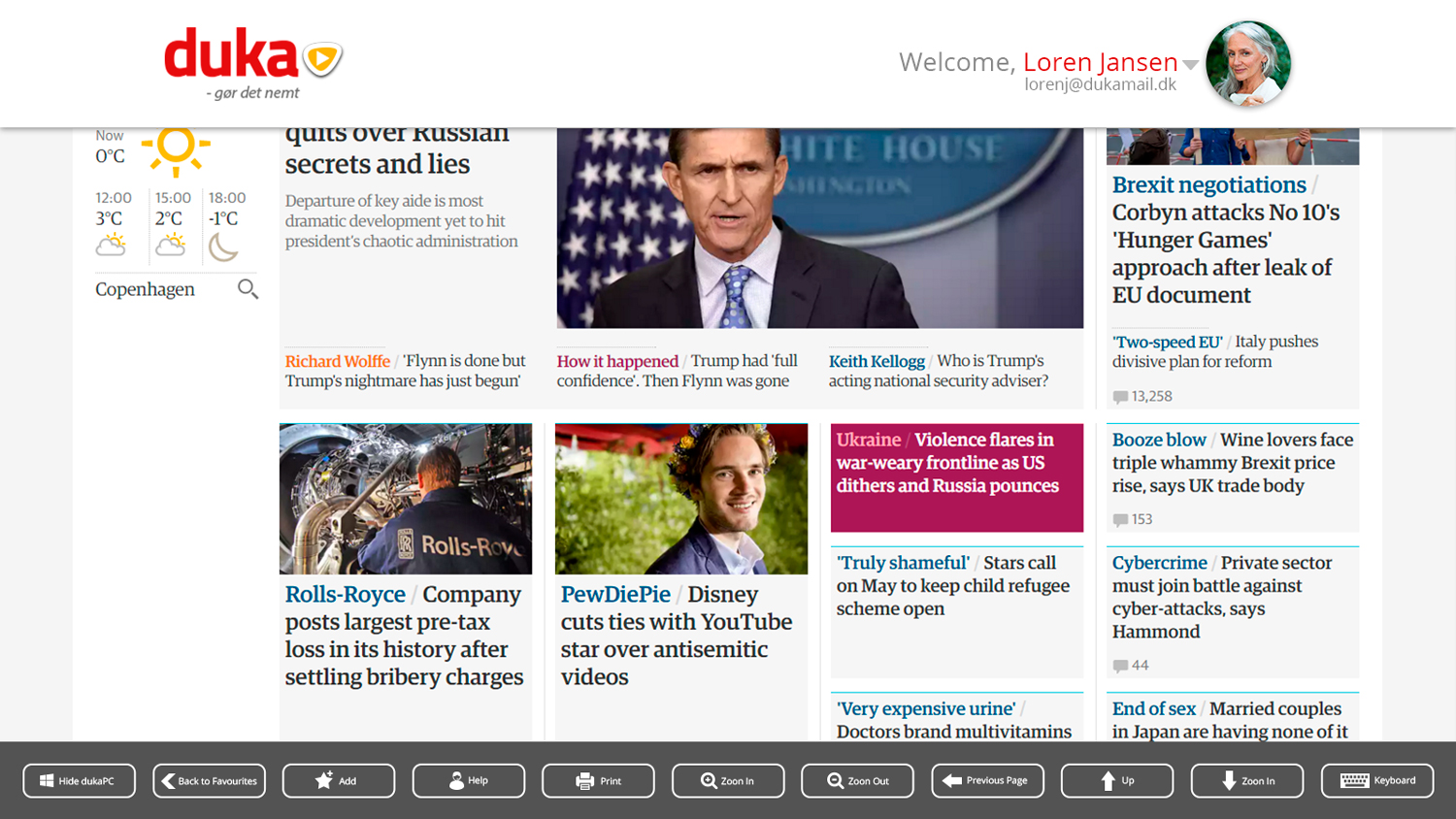Click the 18:00 moon icon
Image resolution: width=1456 pixels, height=819 pixels.
223,246
